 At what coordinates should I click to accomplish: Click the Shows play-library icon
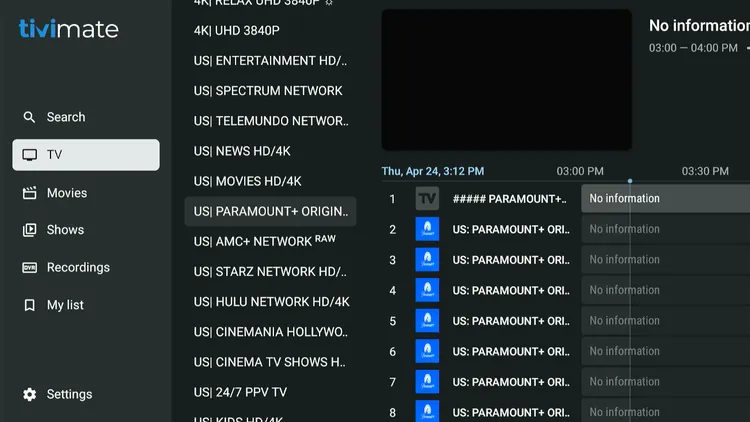[29, 230]
